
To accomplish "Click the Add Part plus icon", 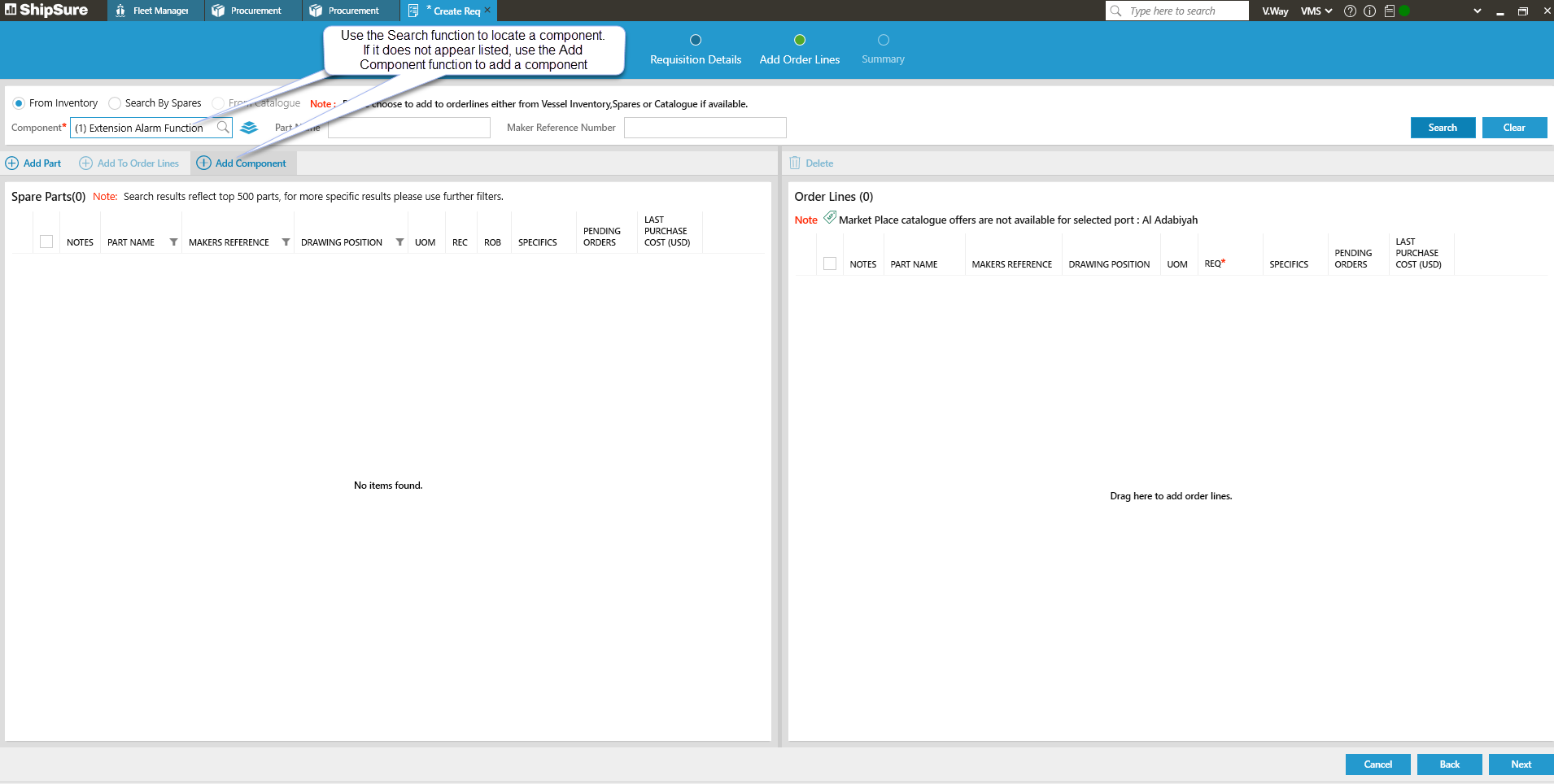I will (x=12, y=163).
